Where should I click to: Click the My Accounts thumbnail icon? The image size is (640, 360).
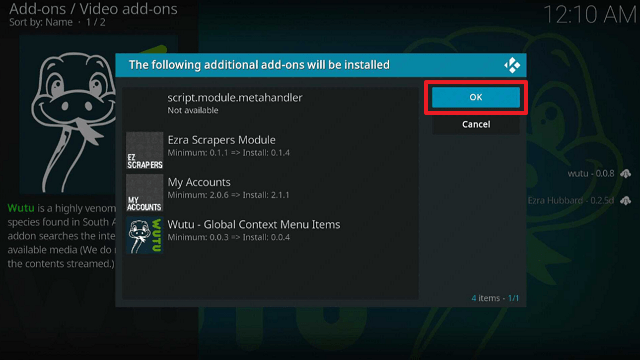(144, 193)
